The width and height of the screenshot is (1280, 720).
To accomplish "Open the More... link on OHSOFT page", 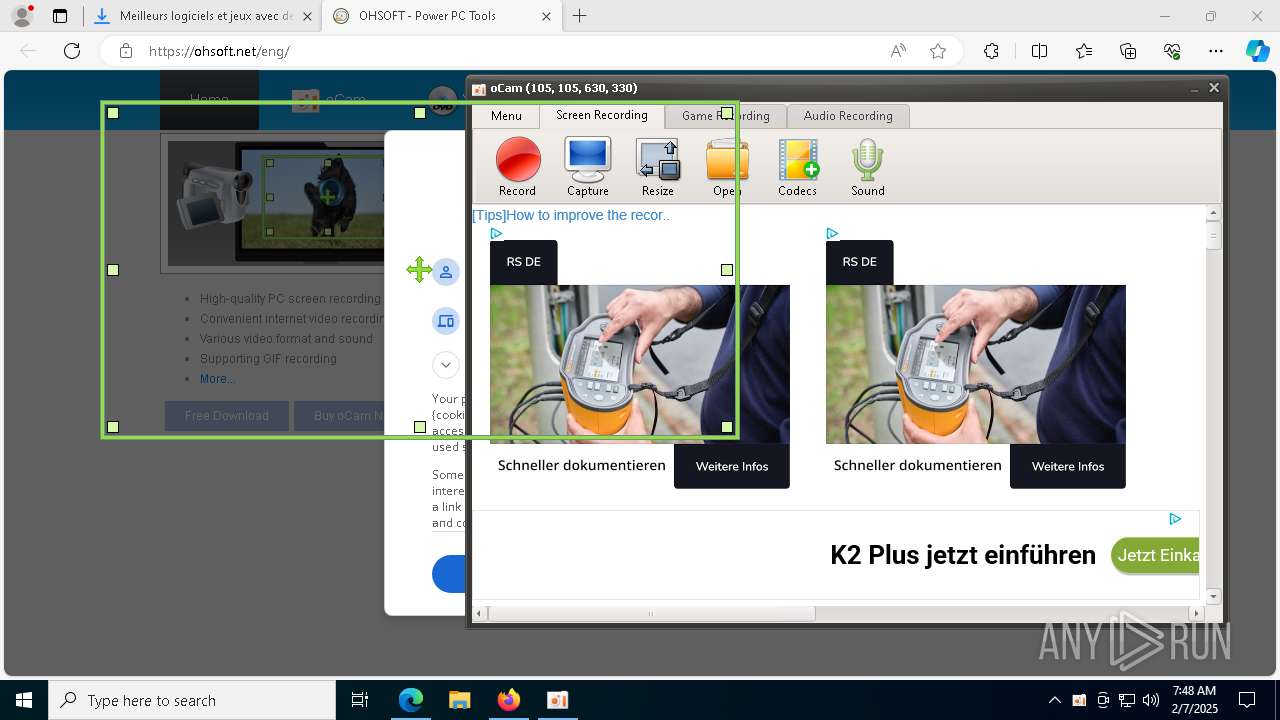I will coord(218,379).
